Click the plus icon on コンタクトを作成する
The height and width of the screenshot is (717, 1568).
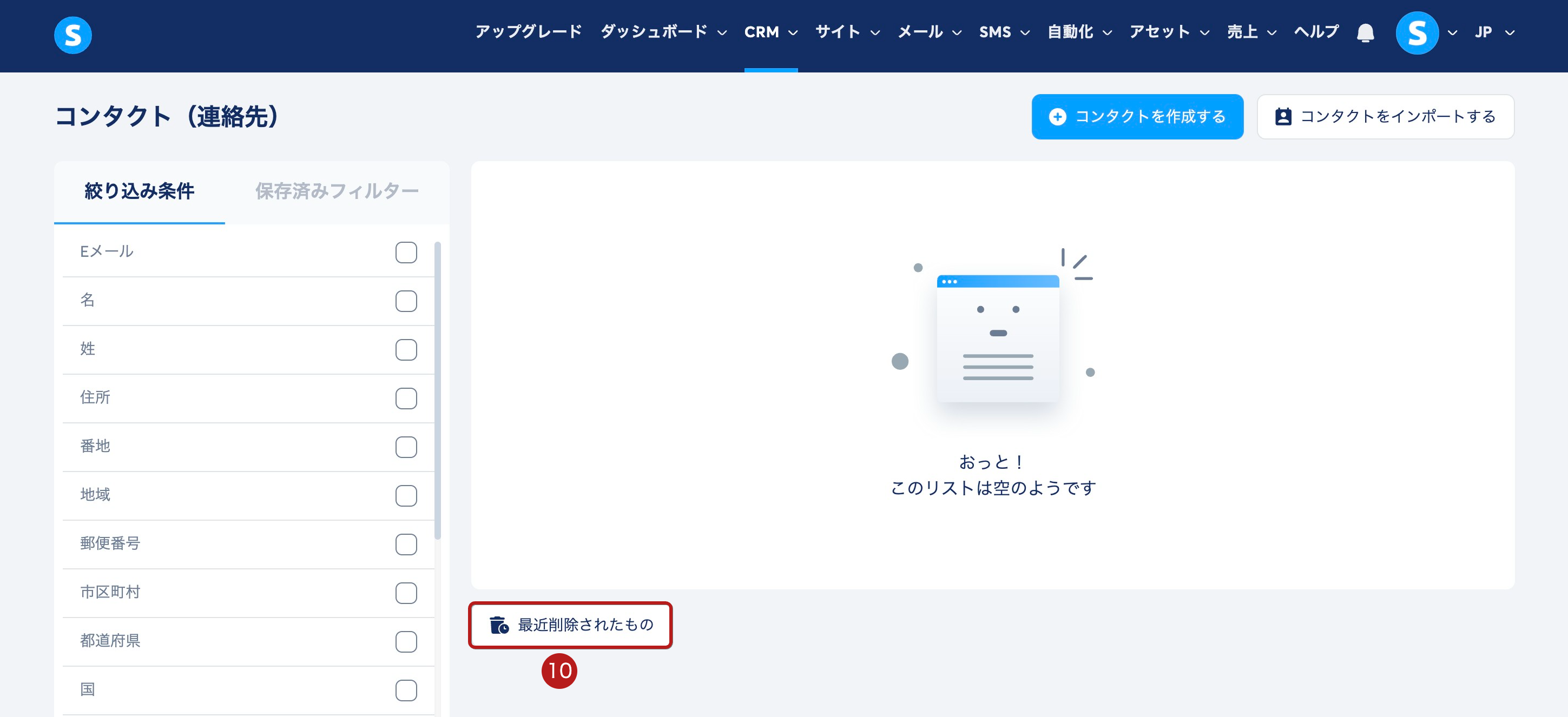1057,117
